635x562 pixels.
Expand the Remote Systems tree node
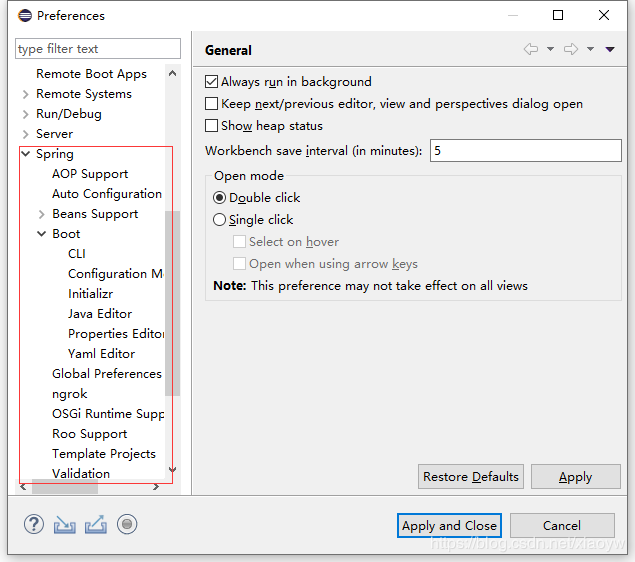point(26,94)
